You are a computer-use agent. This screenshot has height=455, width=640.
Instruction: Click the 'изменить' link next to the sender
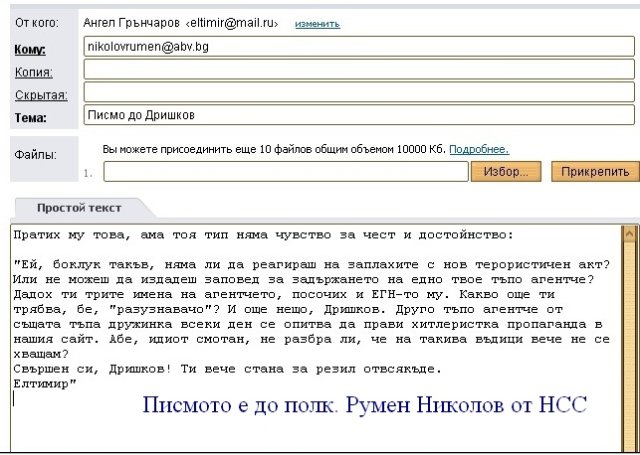click(317, 24)
